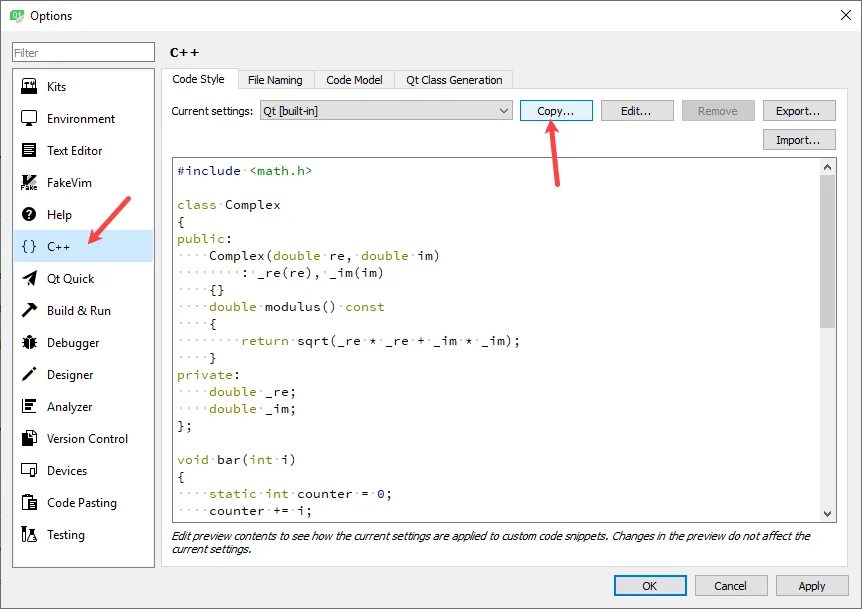The image size is (862, 609).
Task: Click the 'return sqrt(' code line
Action: pos(380,341)
